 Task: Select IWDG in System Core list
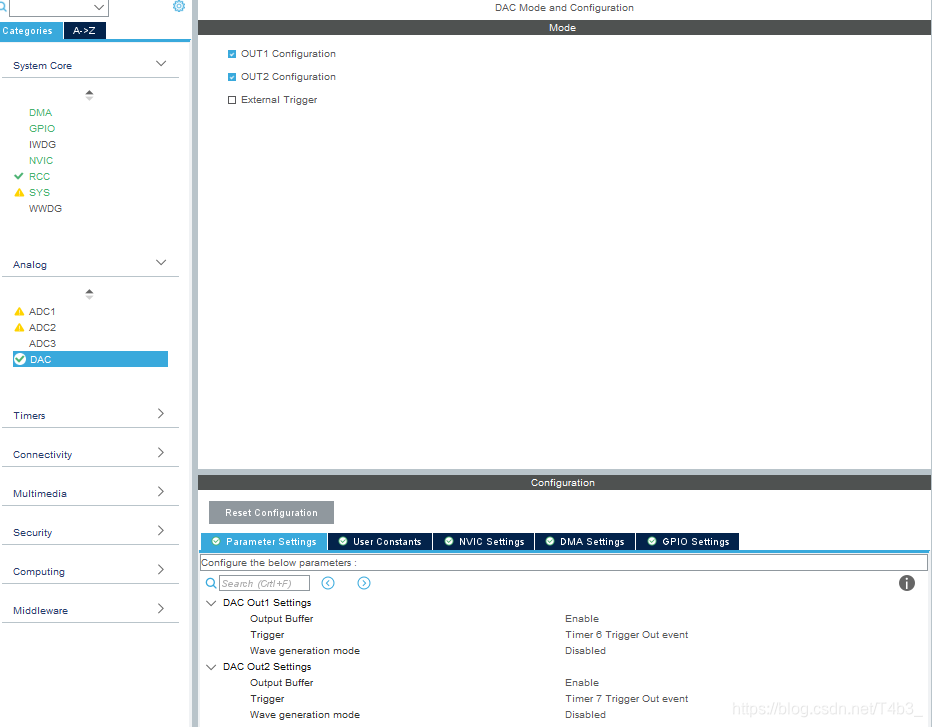click(x=42, y=144)
